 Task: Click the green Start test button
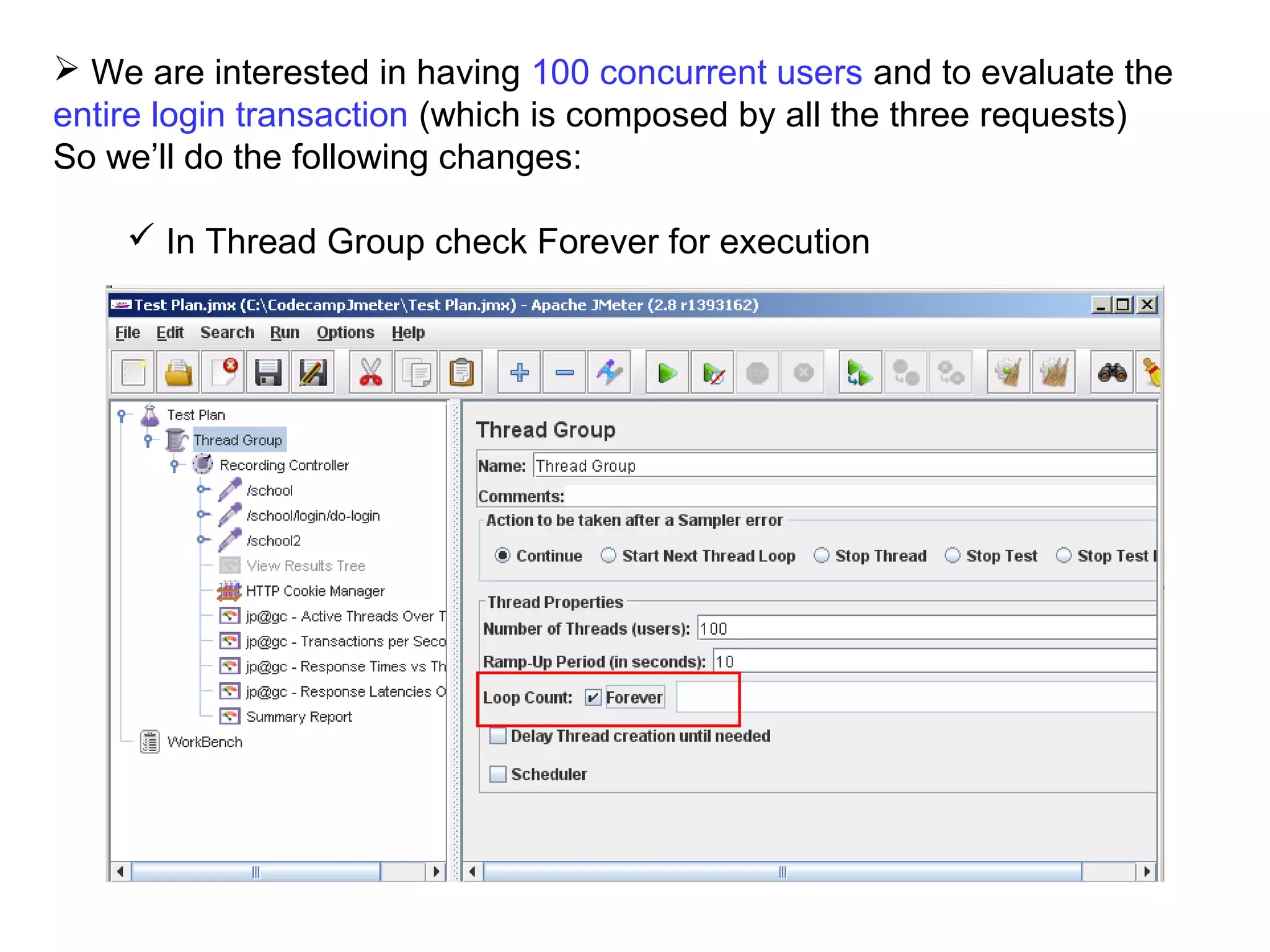tap(667, 373)
